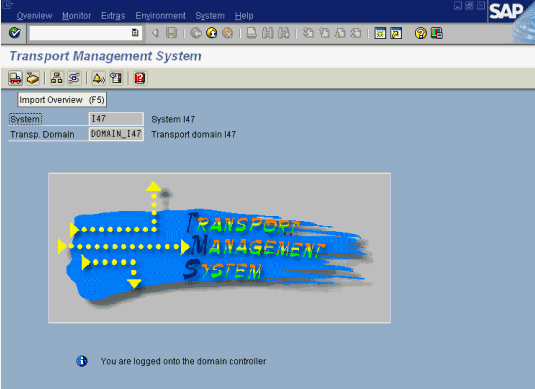
Task: Open the Help menu
Action: [x=244, y=16]
